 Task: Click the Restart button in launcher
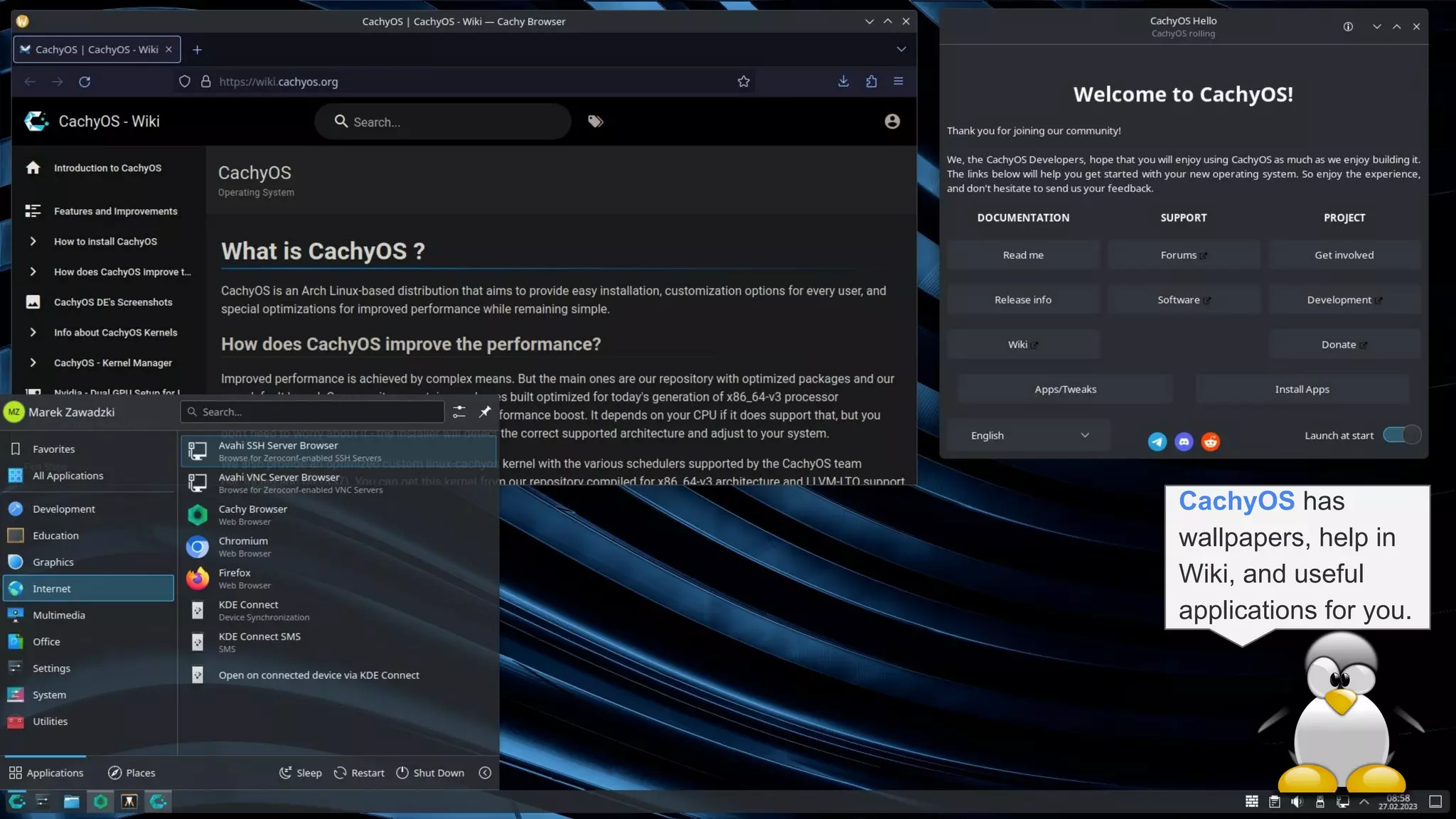(359, 773)
